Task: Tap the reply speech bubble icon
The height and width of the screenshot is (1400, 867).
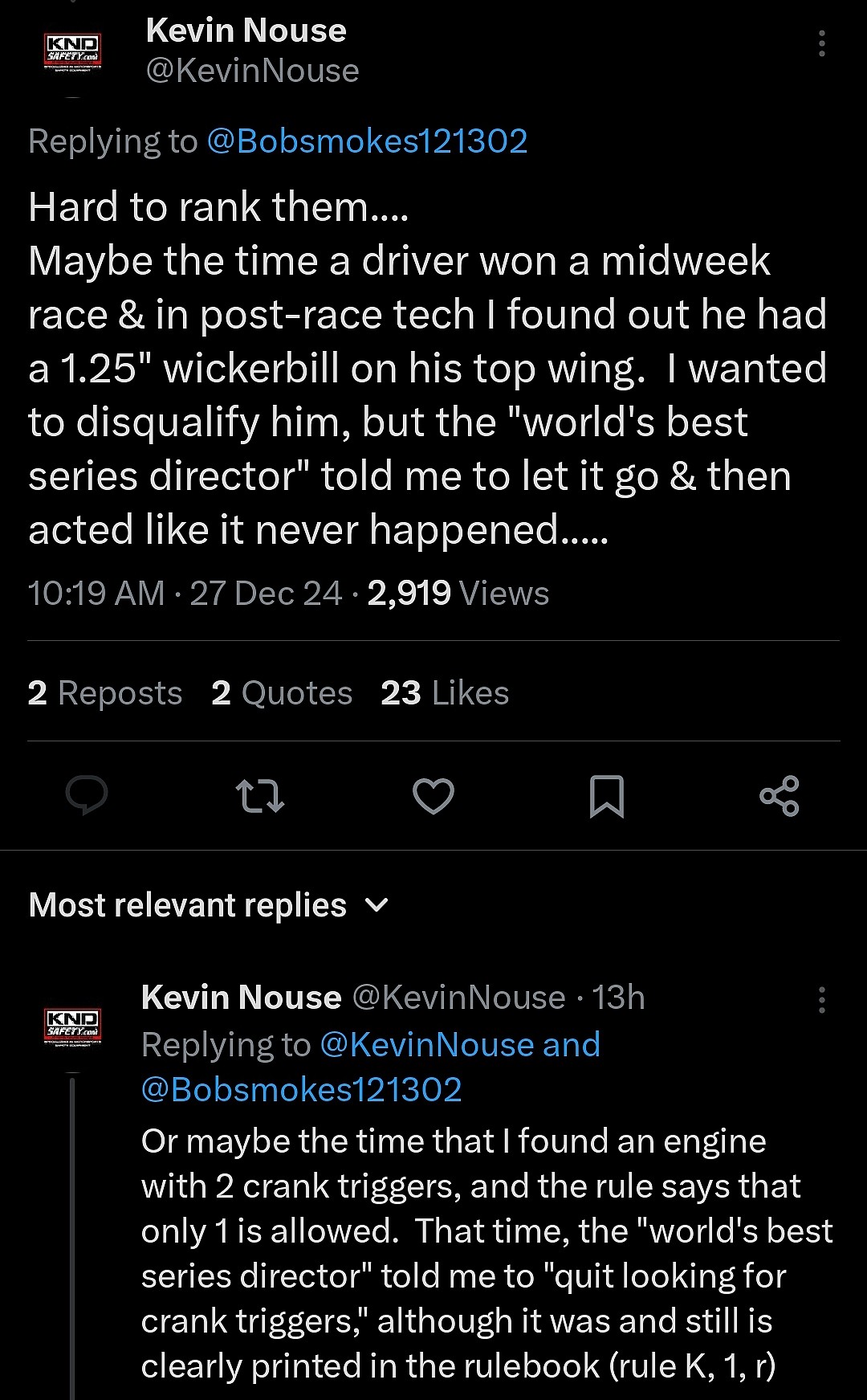Action: [x=87, y=796]
